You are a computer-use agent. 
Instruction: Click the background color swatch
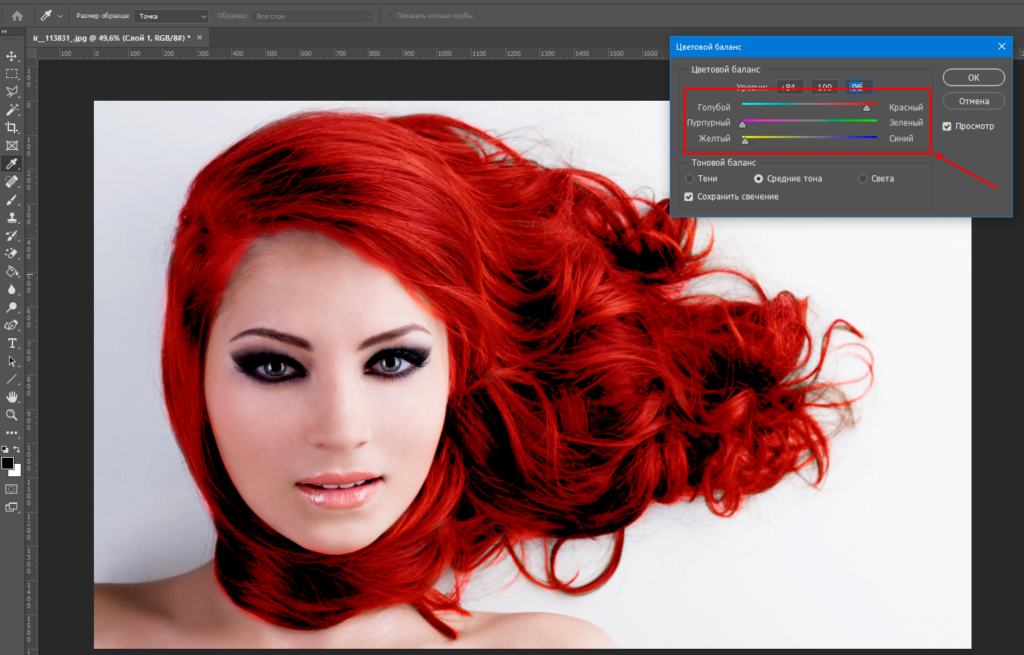tap(16, 471)
